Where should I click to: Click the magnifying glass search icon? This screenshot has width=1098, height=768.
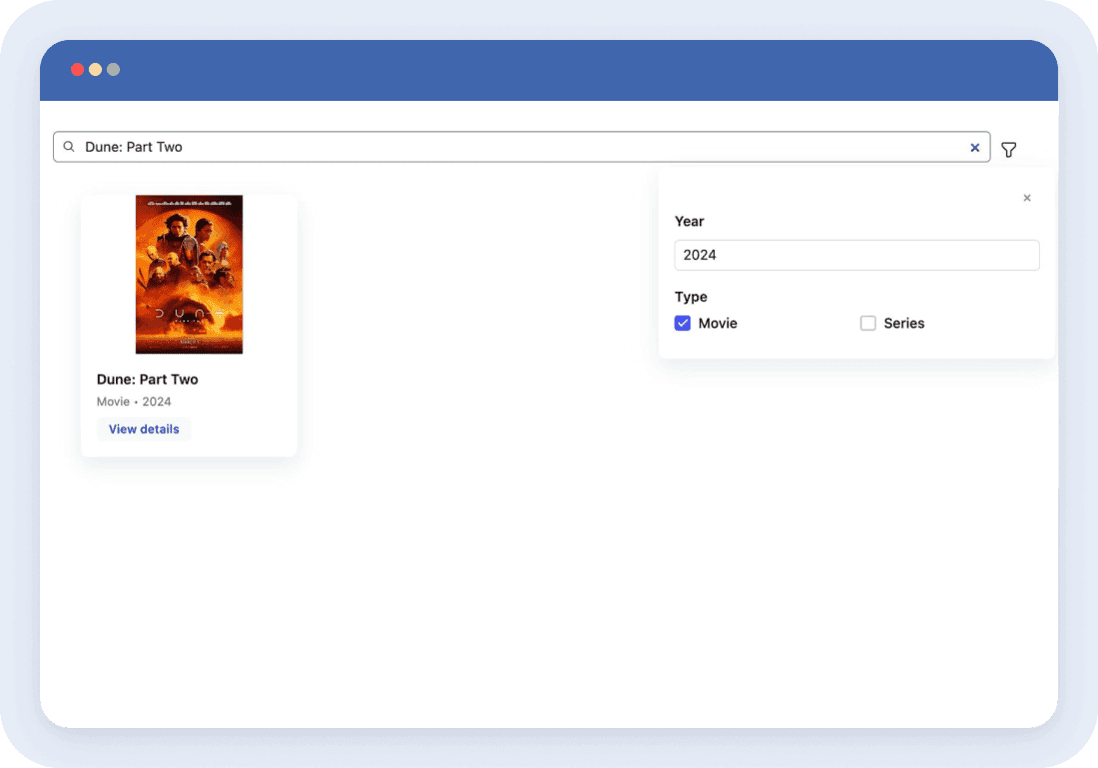[69, 147]
